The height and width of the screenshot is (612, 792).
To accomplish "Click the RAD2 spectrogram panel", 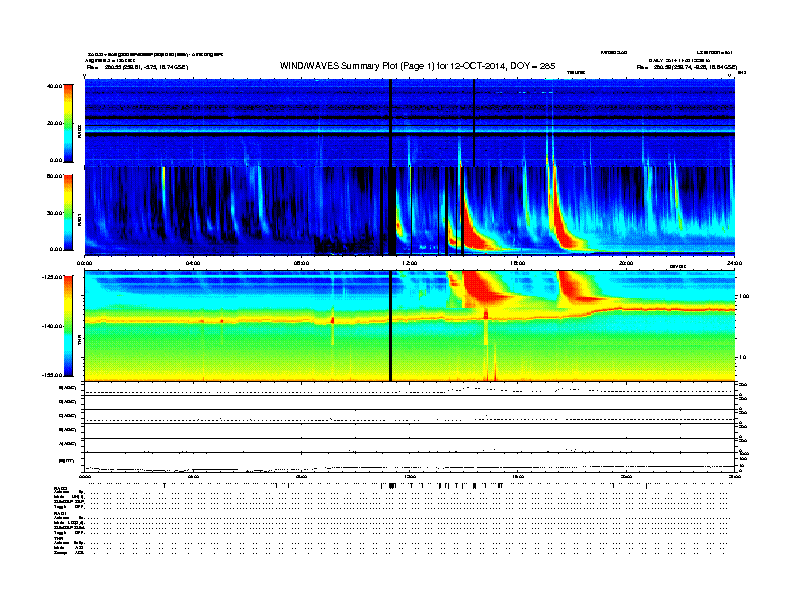I will point(410,122).
